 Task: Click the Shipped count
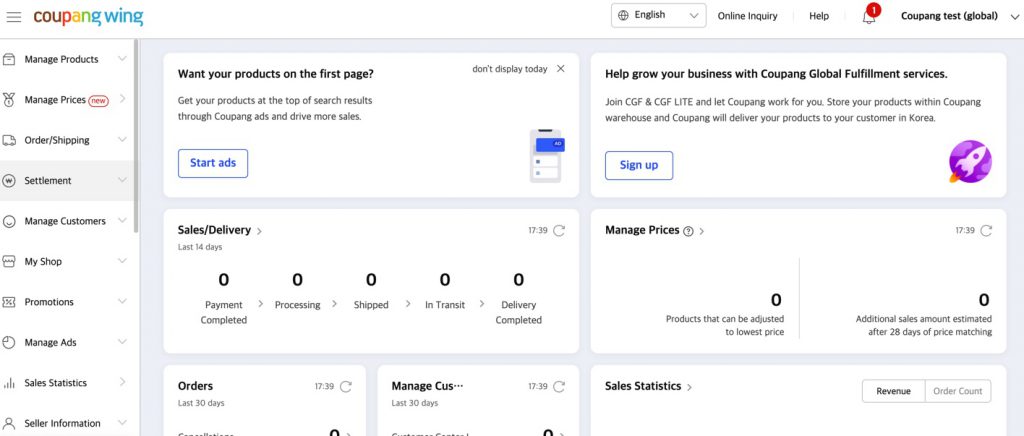click(x=371, y=280)
